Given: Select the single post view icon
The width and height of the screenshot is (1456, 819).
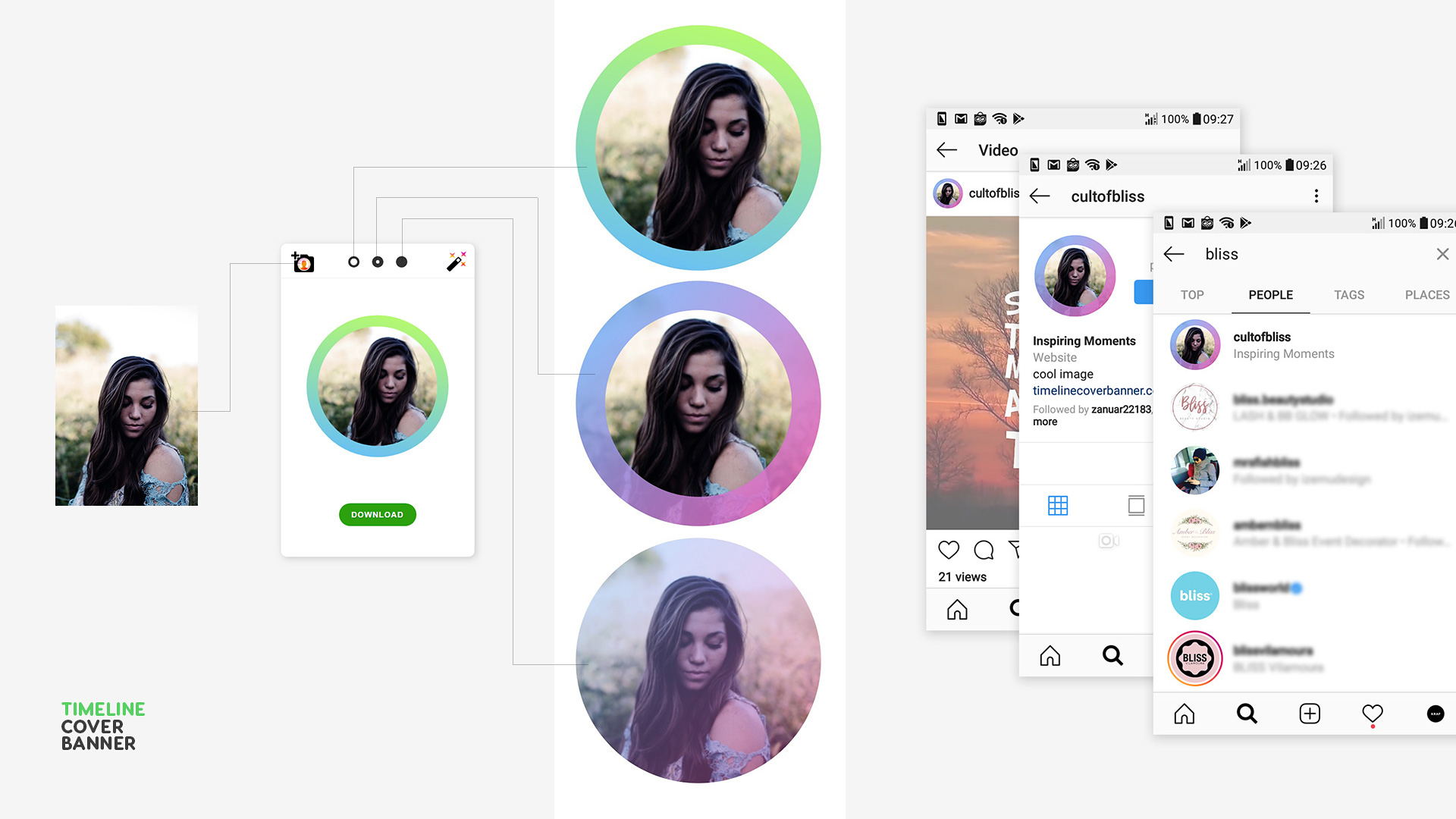Looking at the screenshot, I should pos(1136,505).
